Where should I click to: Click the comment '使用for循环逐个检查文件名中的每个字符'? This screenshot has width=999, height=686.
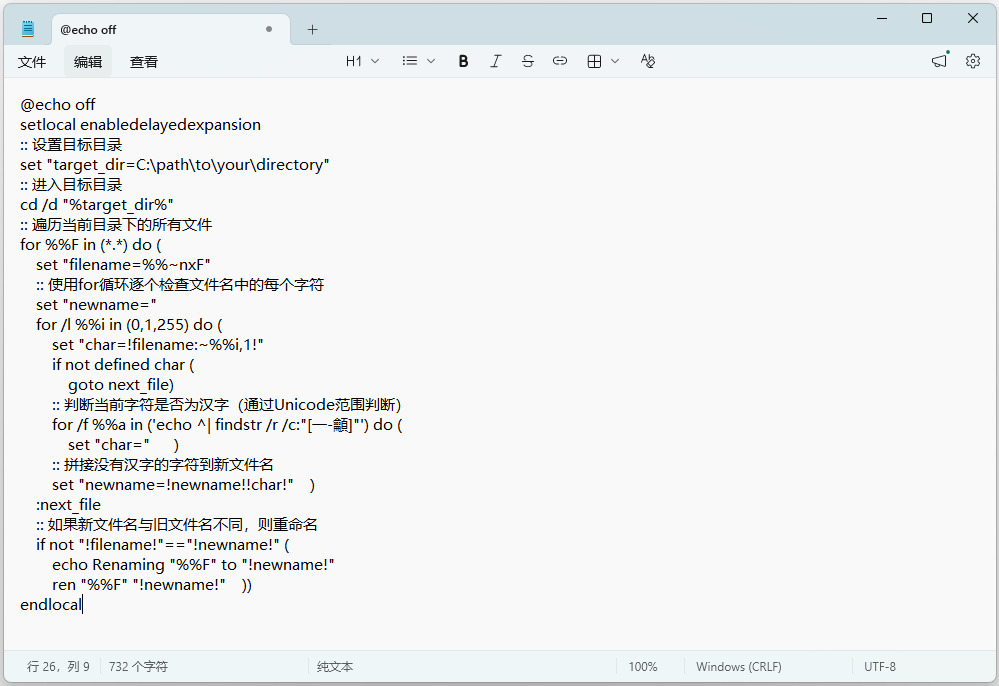(185, 285)
